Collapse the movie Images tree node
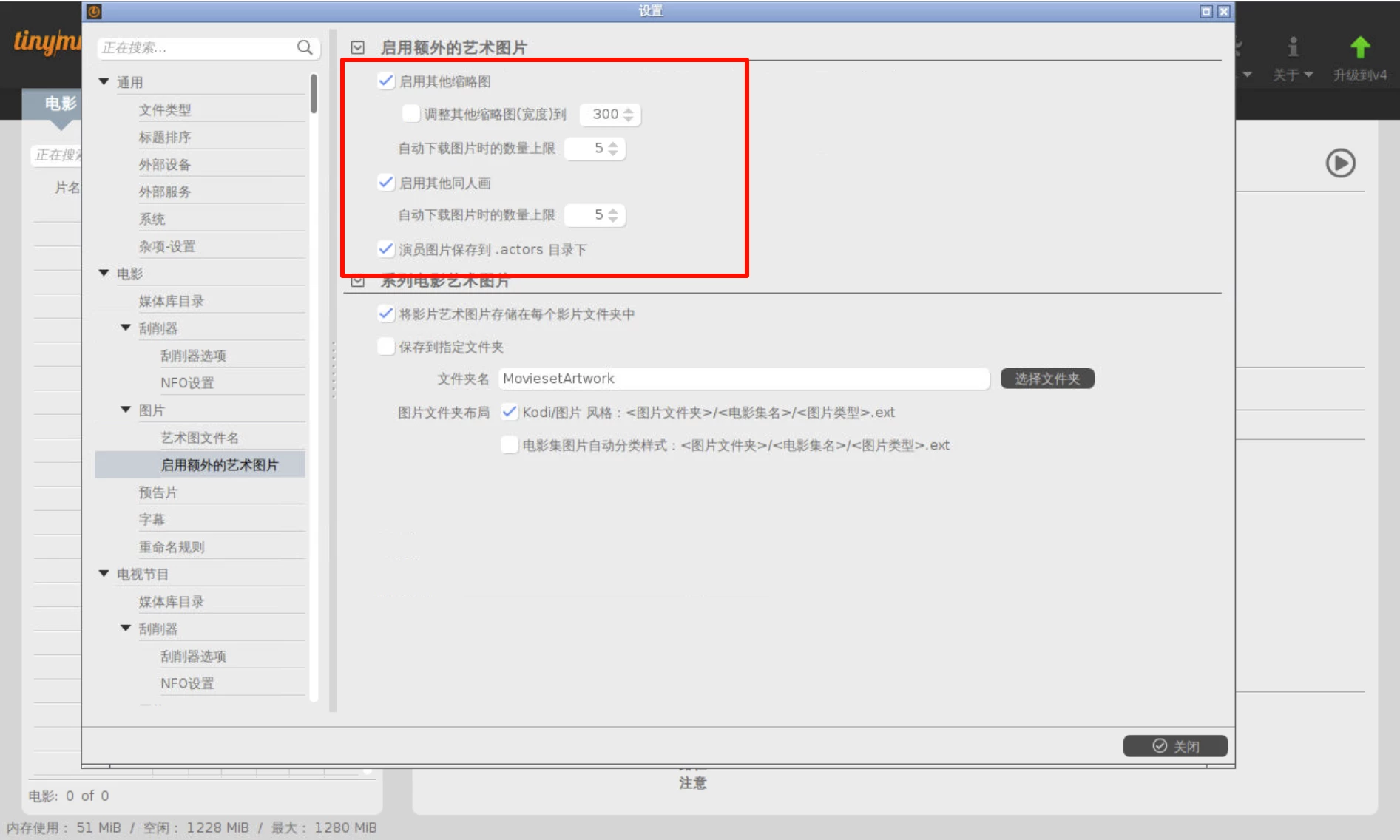Screen dimensions: 1400x840 (x=126, y=410)
